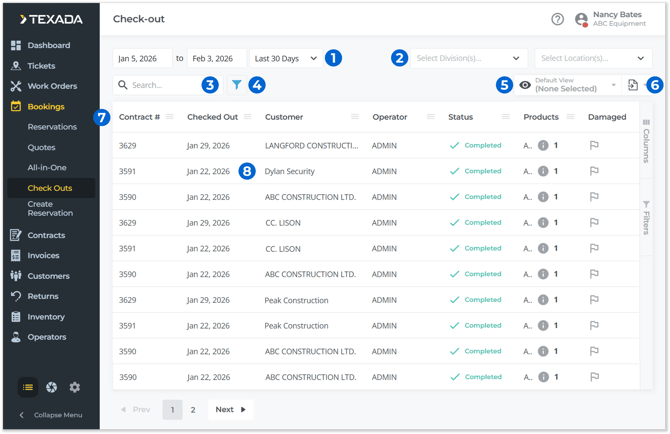Go to the Next page

point(230,409)
